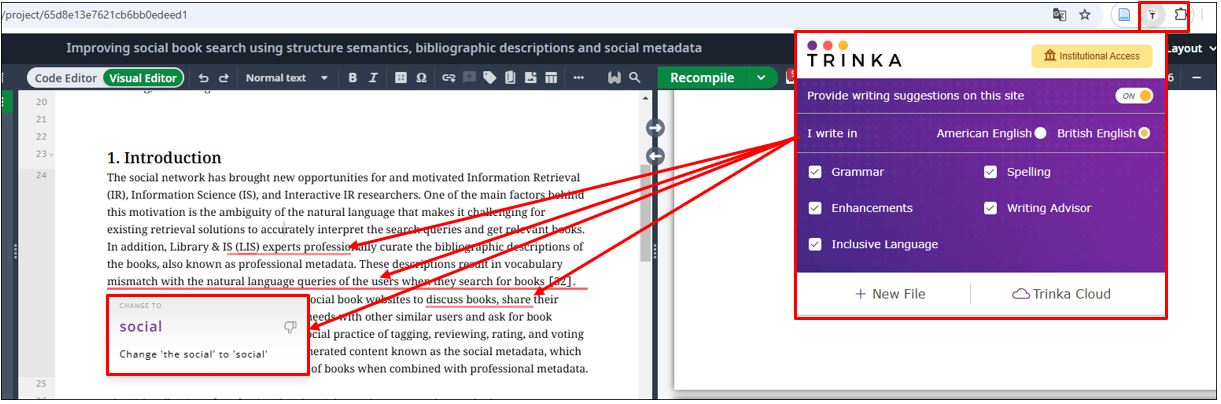Screen dimensions: 1221x404
Task: Apply italic formatting with the I icon
Action: pyautogui.click(x=373, y=78)
